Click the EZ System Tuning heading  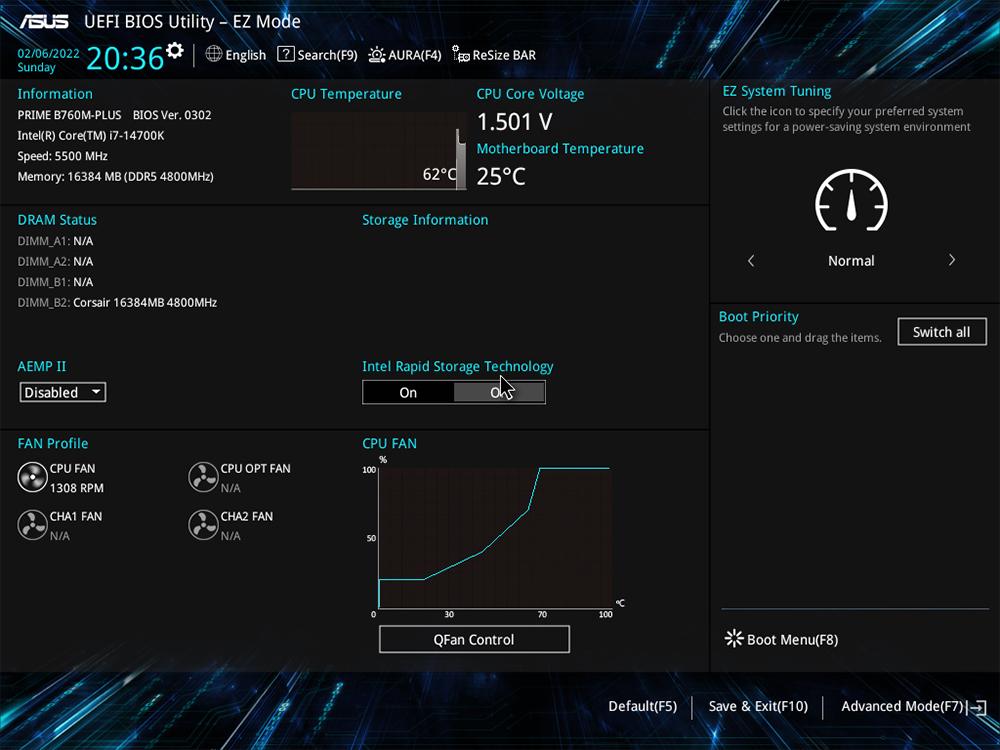click(777, 91)
